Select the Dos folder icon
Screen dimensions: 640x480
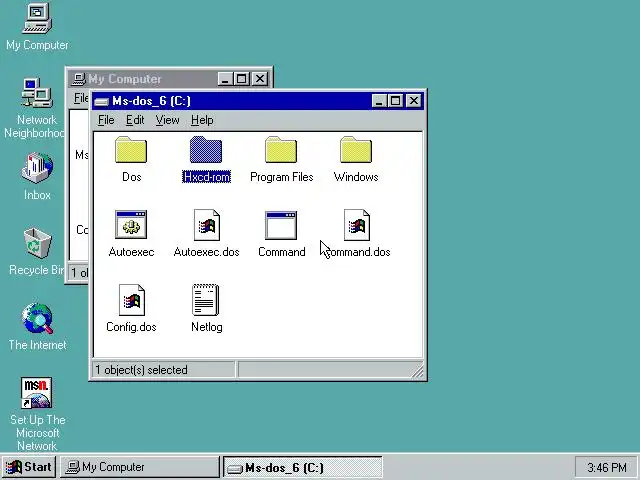point(131,149)
